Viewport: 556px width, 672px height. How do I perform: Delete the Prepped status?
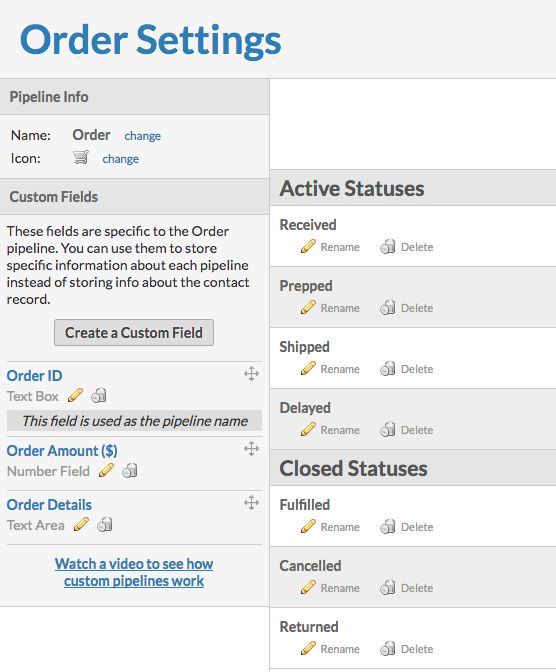coord(407,308)
